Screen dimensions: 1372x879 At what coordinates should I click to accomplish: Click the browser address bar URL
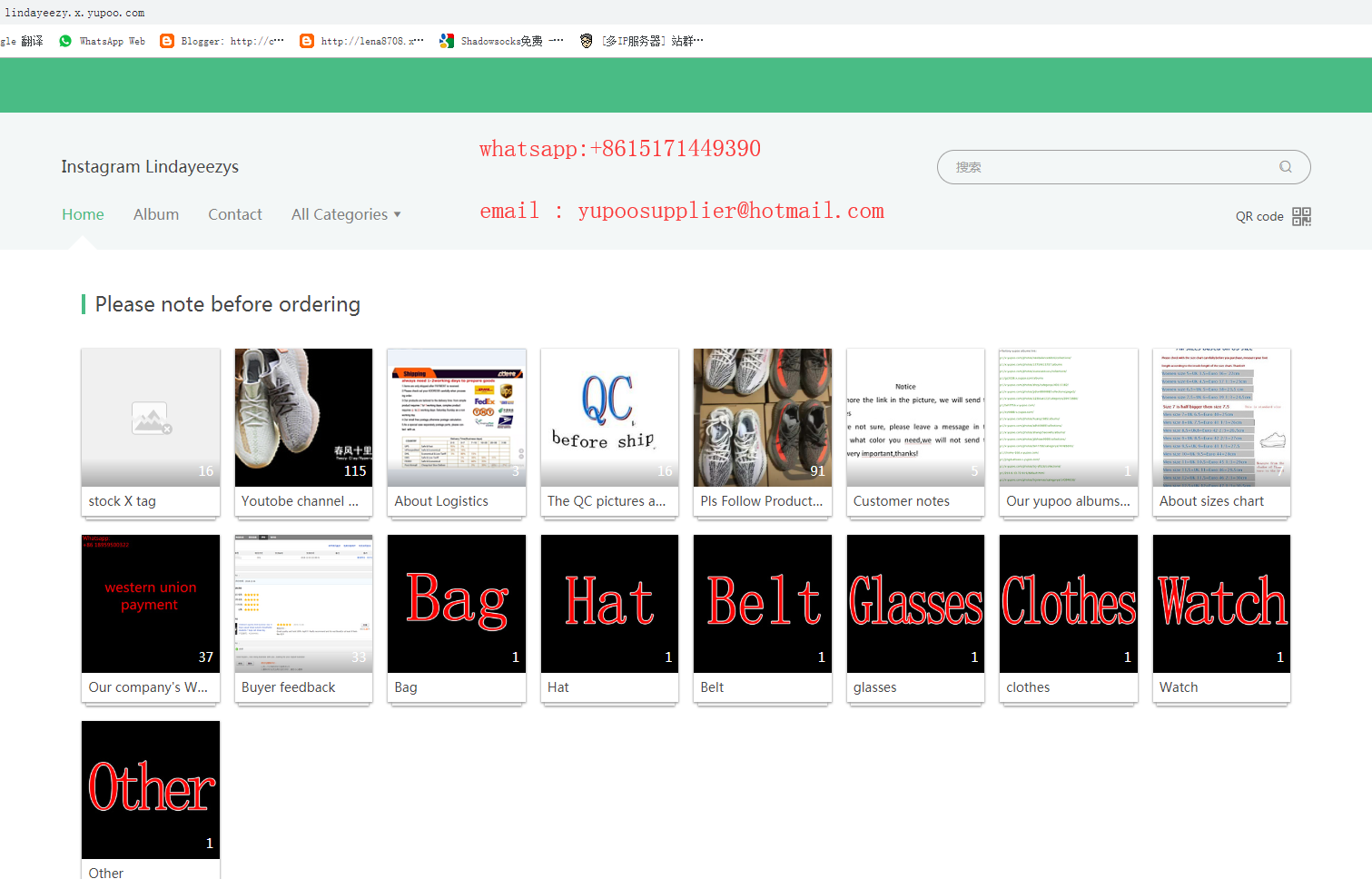[x=74, y=13]
